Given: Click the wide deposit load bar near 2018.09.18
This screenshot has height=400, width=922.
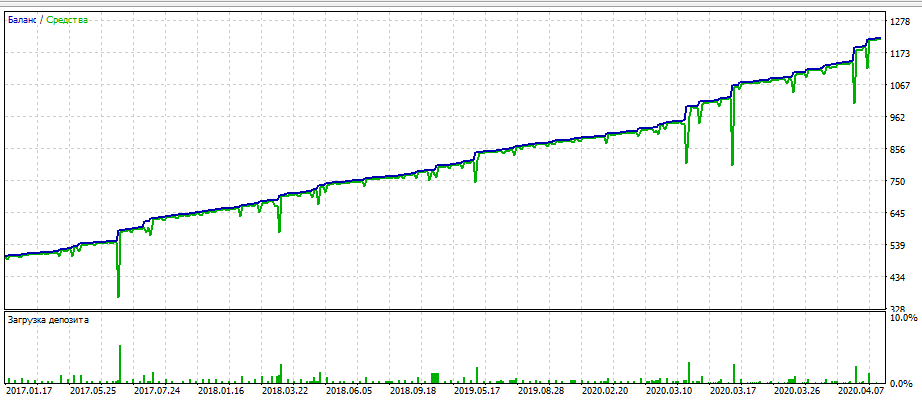Looking at the screenshot, I should (435, 378).
